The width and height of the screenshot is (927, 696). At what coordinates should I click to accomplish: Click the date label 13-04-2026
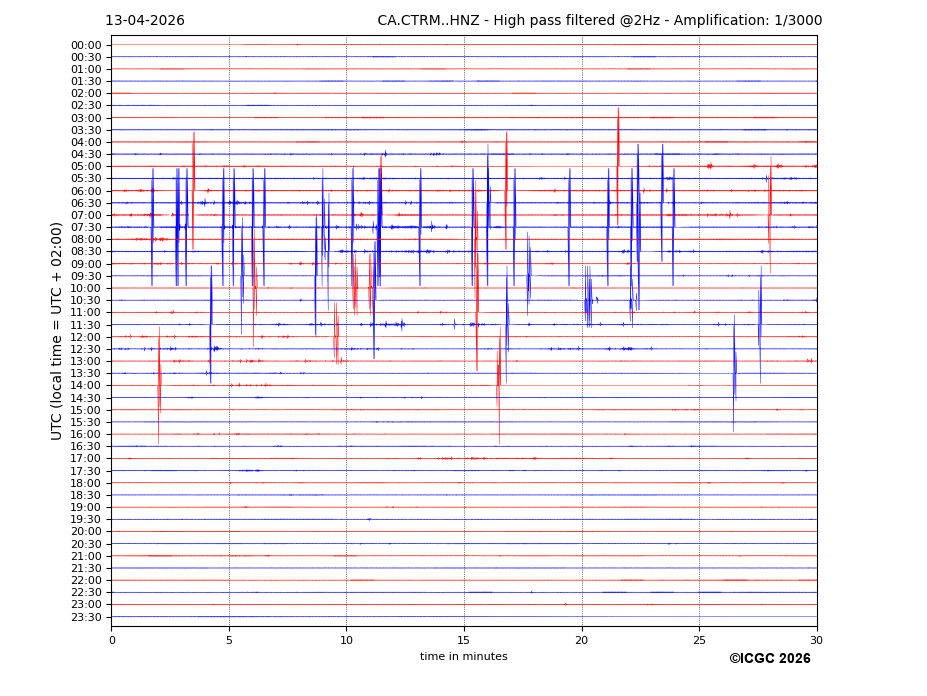[x=145, y=21]
